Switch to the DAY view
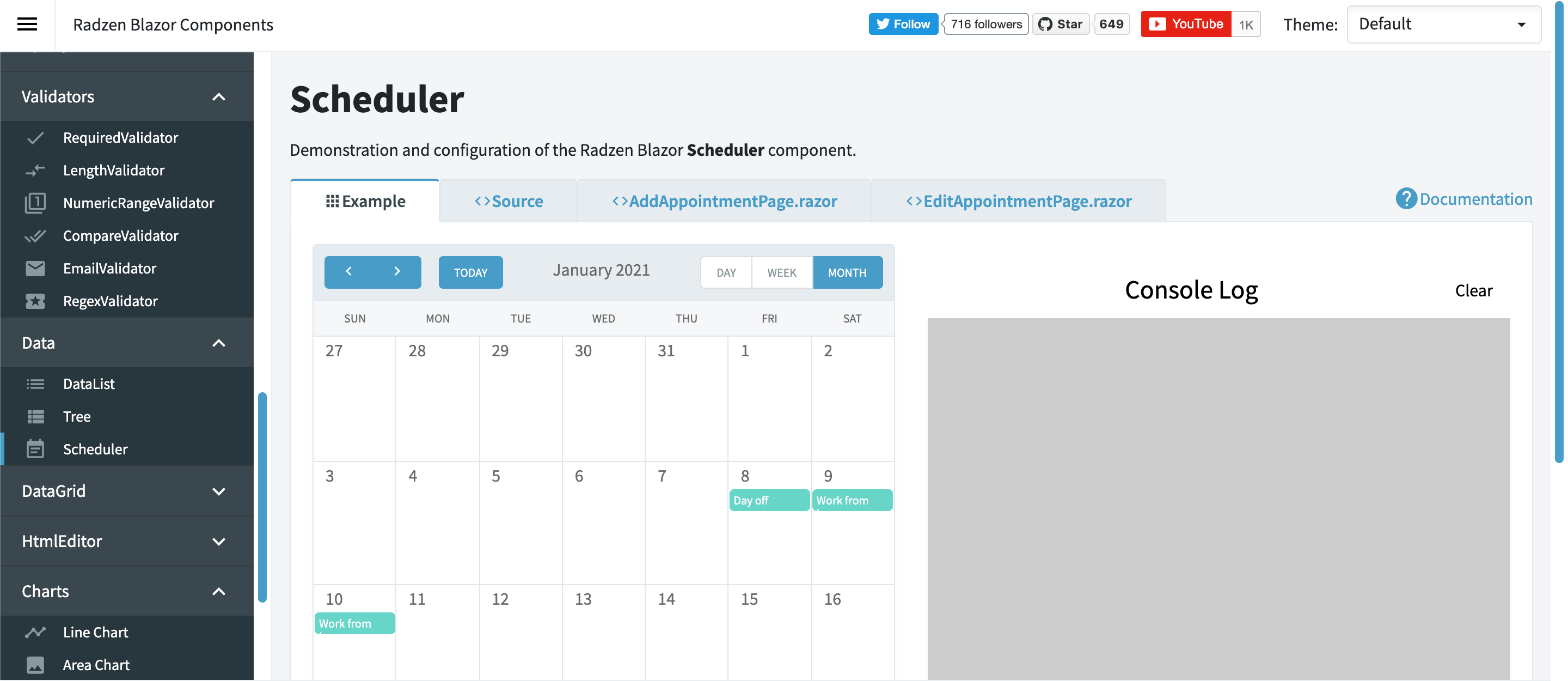Image resolution: width=1568 pixels, height=681 pixels. coord(726,271)
